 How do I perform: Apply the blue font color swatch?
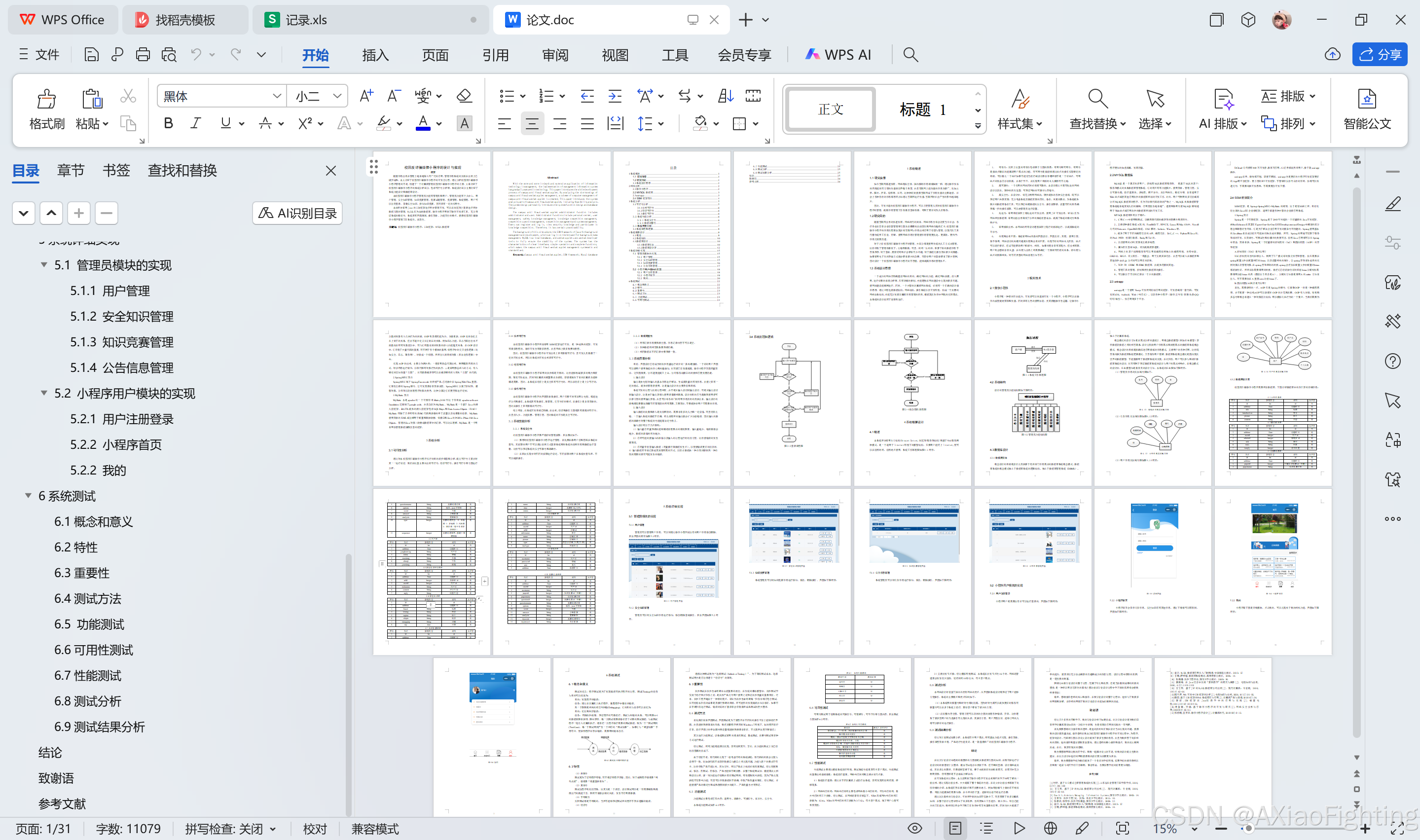click(x=423, y=123)
